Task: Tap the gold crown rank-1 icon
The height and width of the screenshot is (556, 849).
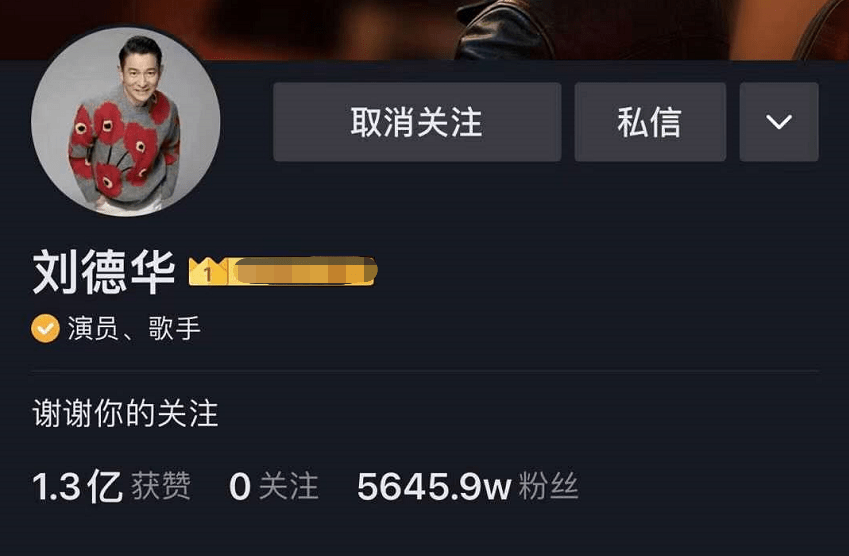Action: pos(208,272)
